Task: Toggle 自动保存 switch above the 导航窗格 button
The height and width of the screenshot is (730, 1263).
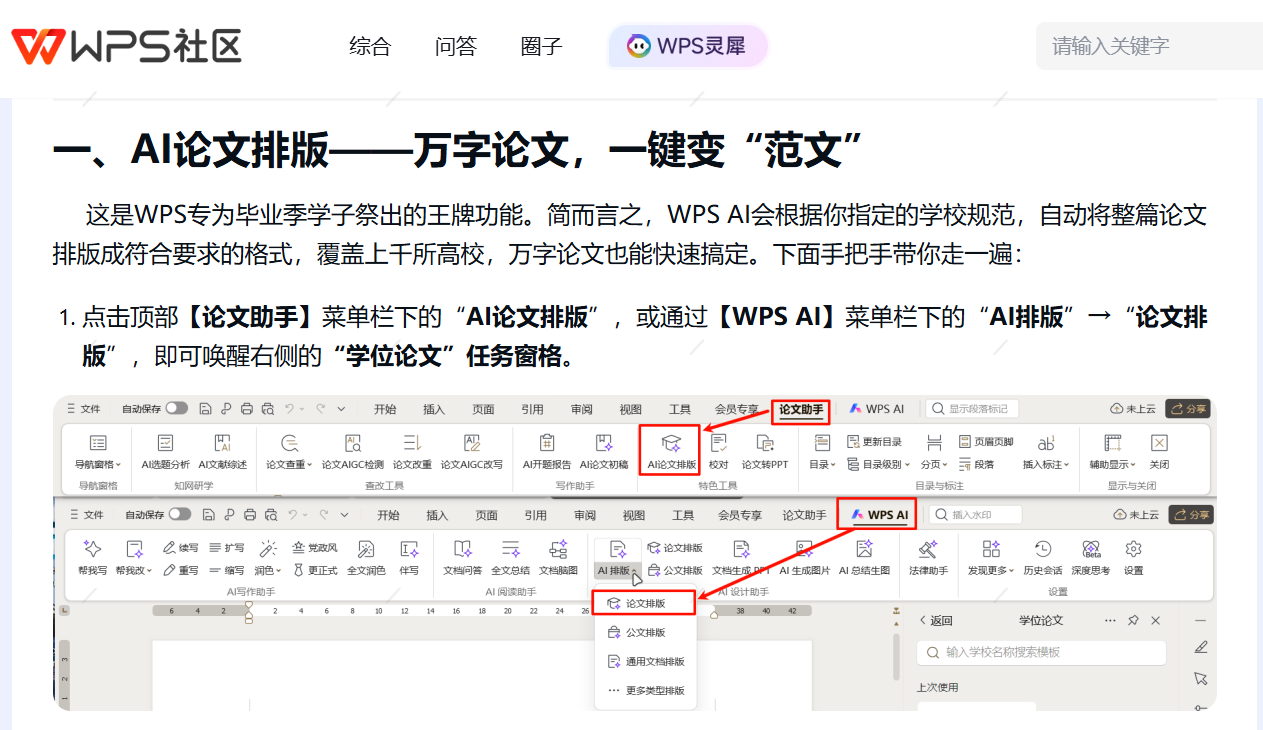Action: [x=177, y=408]
